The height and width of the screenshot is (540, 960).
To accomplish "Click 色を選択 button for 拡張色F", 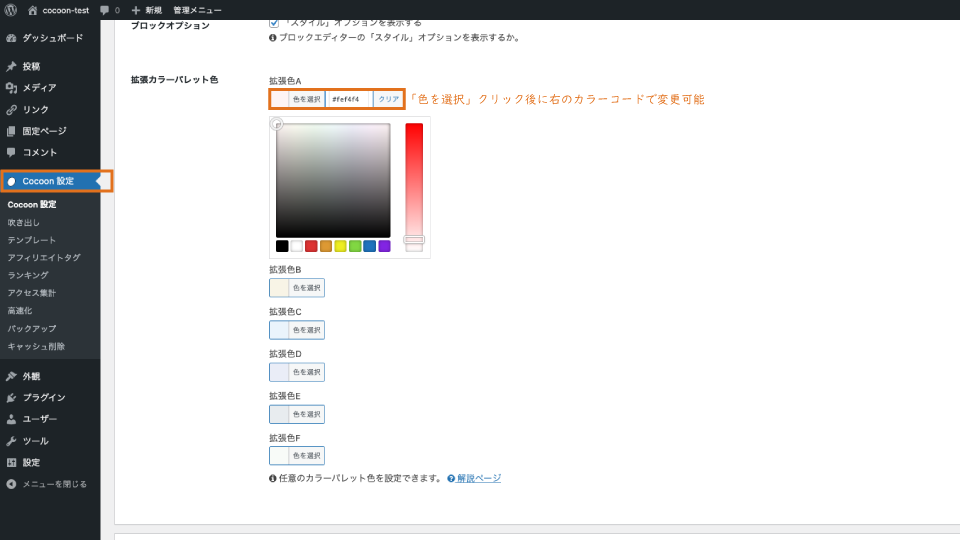I will coord(306,456).
